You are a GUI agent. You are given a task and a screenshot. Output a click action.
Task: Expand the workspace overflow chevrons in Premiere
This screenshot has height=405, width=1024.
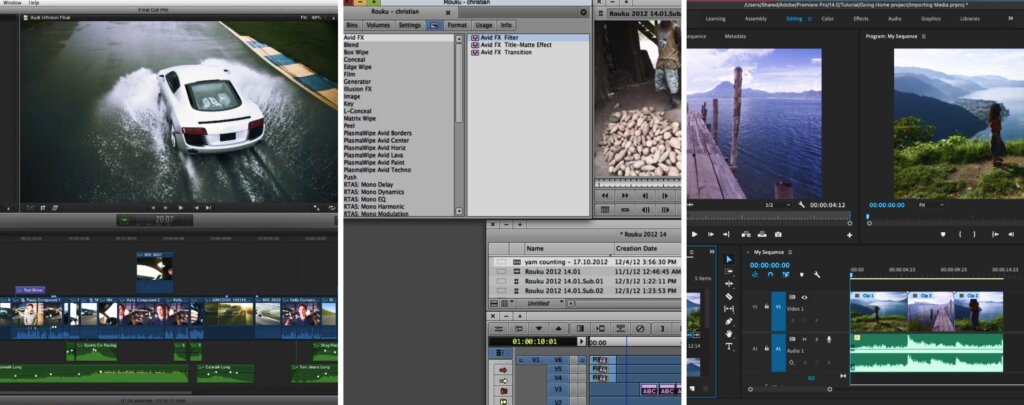(x=1010, y=19)
